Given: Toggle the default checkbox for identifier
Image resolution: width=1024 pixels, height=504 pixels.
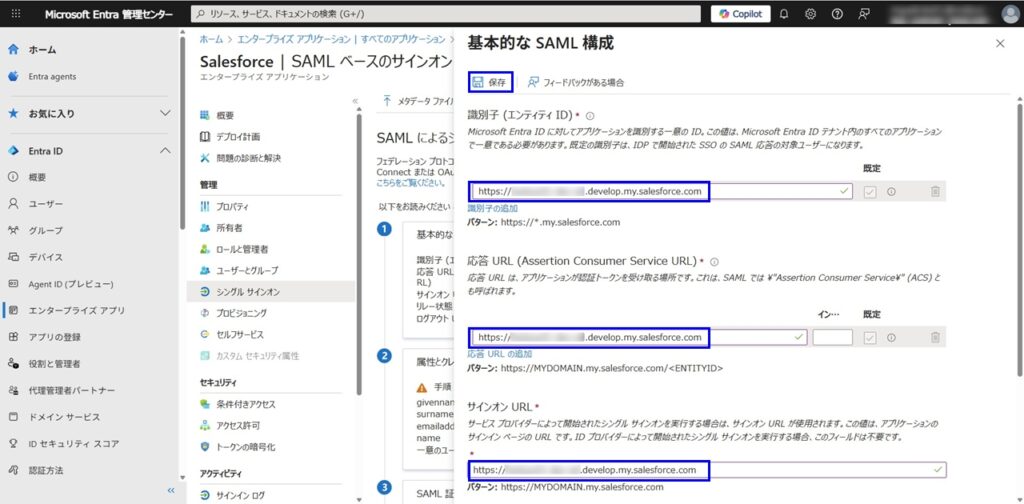Looking at the screenshot, I should pyautogui.click(x=869, y=192).
